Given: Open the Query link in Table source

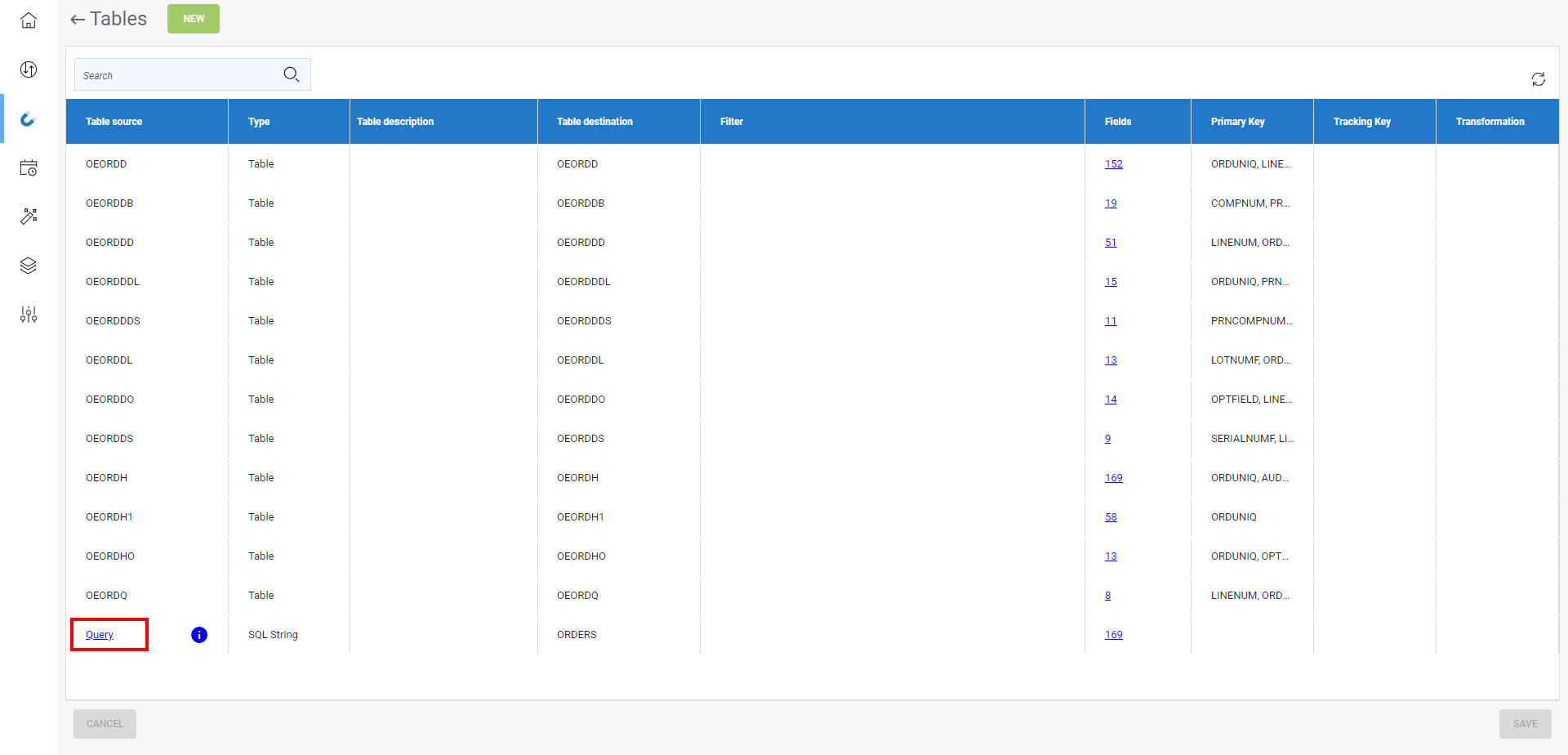Looking at the screenshot, I should pyautogui.click(x=100, y=635).
